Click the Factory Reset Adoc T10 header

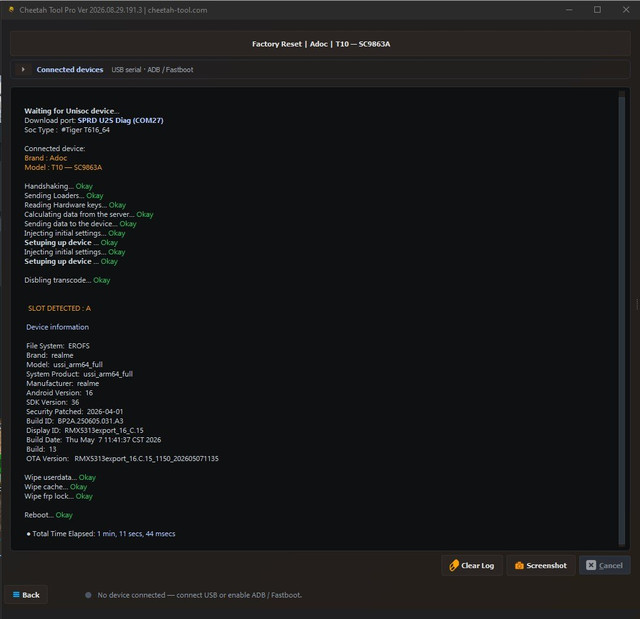321,44
